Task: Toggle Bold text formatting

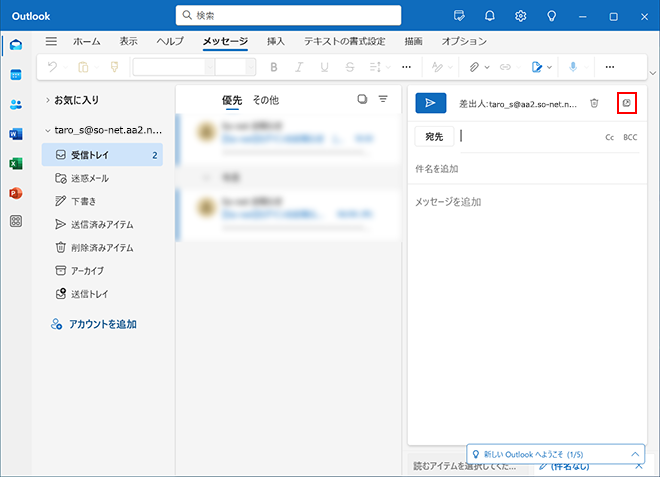Action: click(x=271, y=67)
